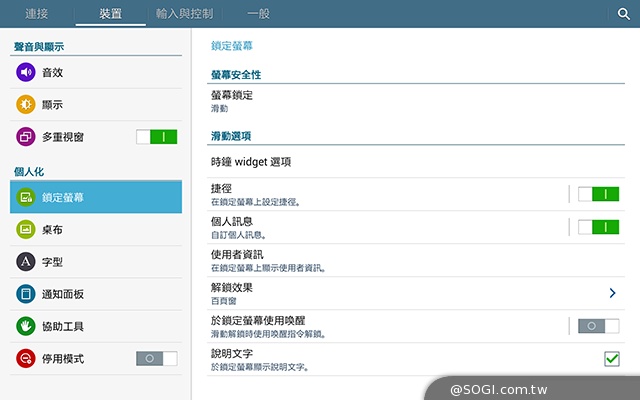
Task: Open the 通知面板 label
Action: (x=63, y=294)
